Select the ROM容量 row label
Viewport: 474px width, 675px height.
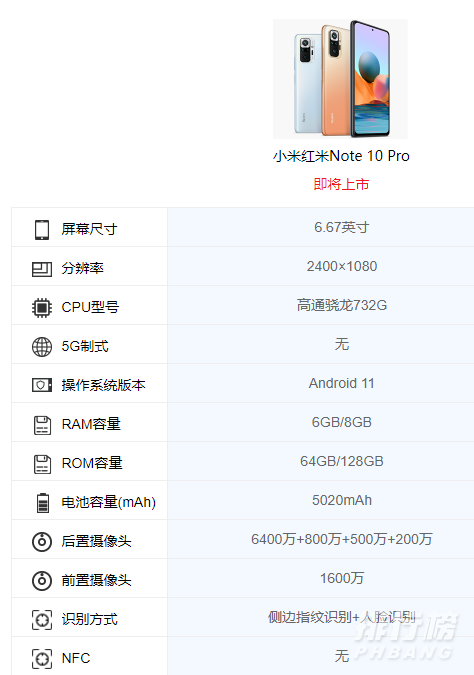92,463
